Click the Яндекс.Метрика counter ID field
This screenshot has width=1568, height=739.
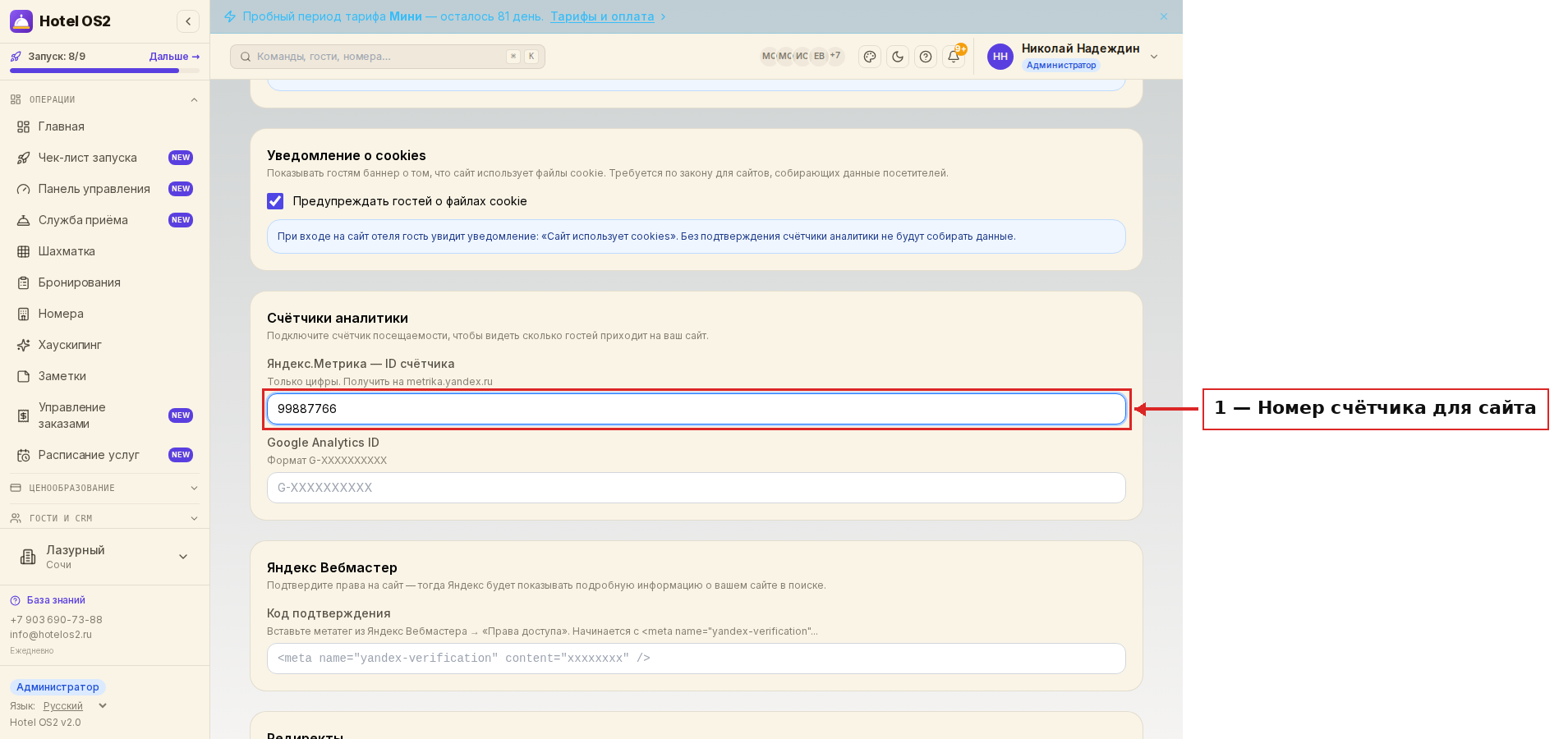point(697,409)
